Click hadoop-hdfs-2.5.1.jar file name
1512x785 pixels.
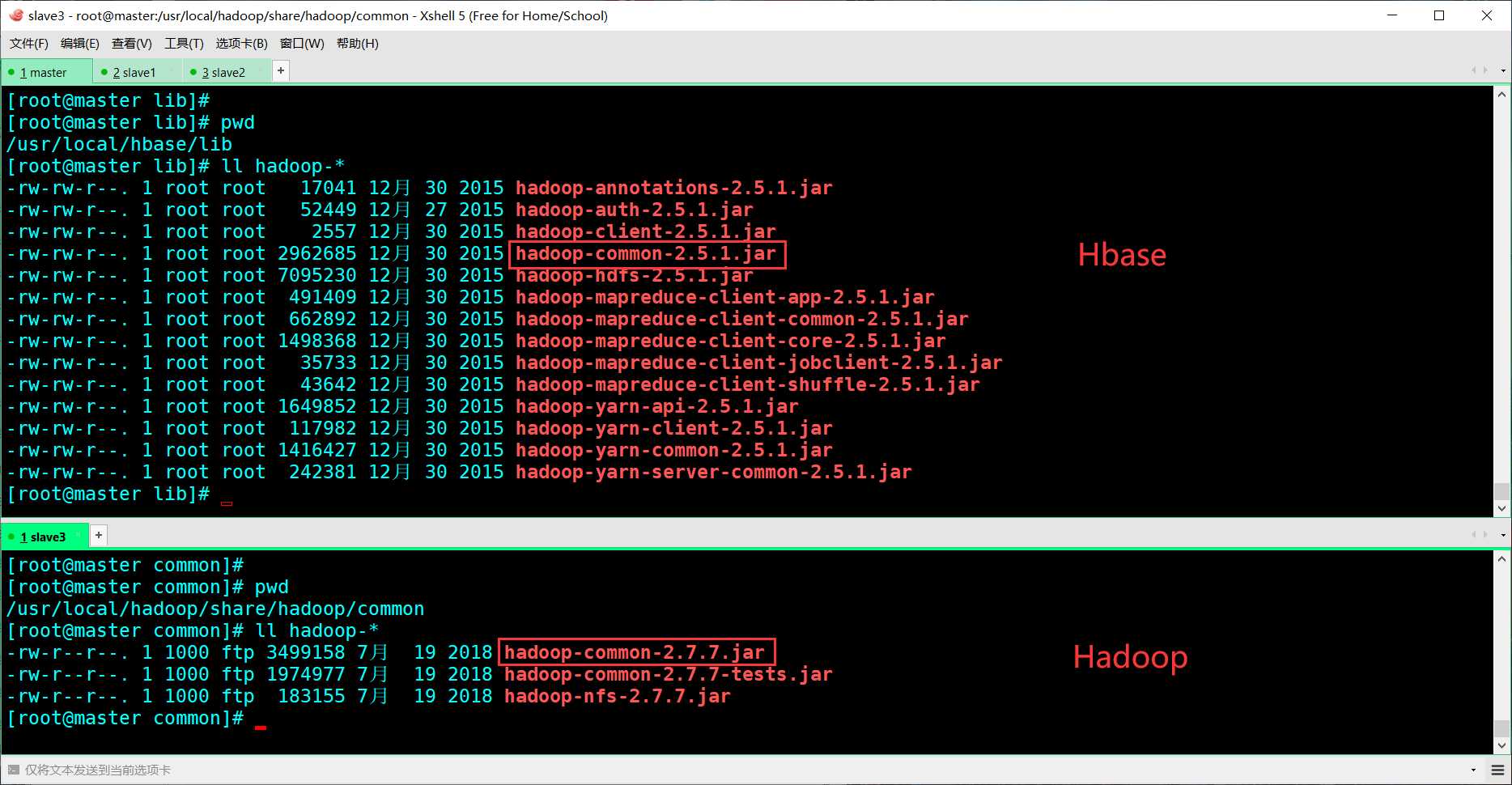pyautogui.click(x=634, y=275)
